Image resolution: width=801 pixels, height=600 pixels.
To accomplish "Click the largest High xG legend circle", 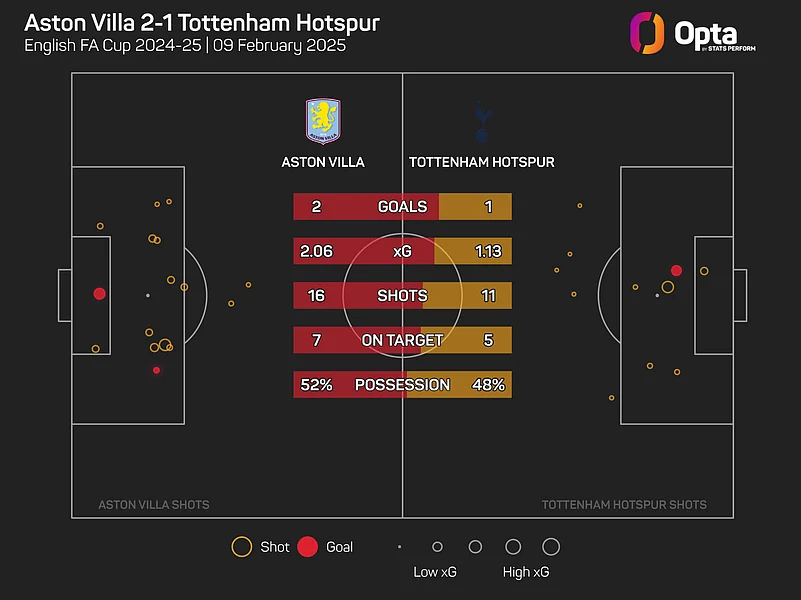I will [551, 547].
